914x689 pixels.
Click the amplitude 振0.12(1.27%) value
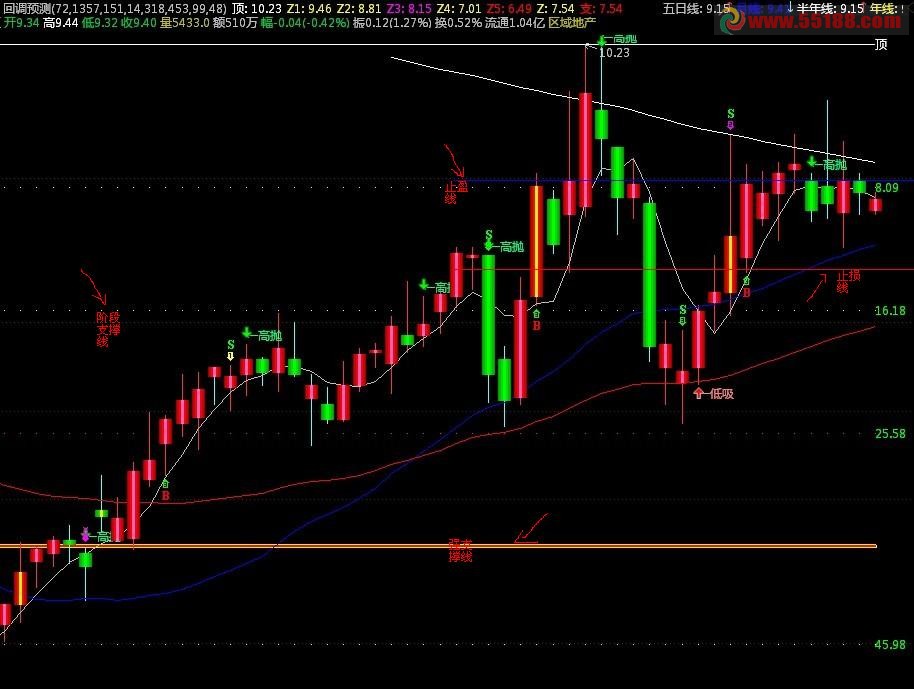tap(392, 23)
